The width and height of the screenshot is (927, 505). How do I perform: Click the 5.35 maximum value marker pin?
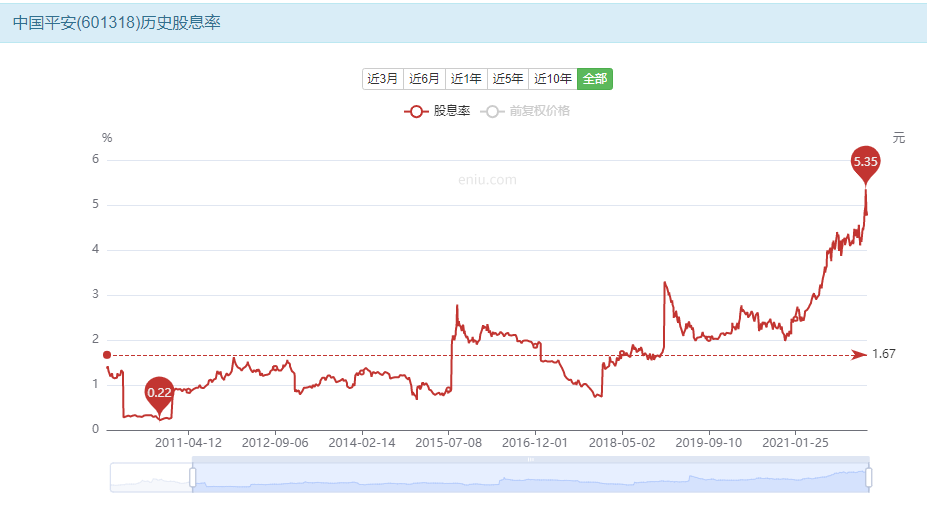point(866,163)
